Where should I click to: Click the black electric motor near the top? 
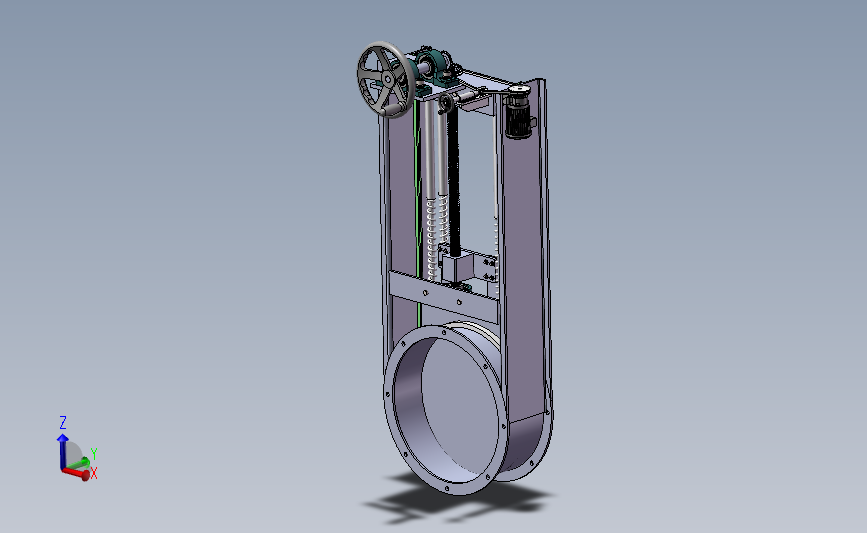click(x=519, y=116)
